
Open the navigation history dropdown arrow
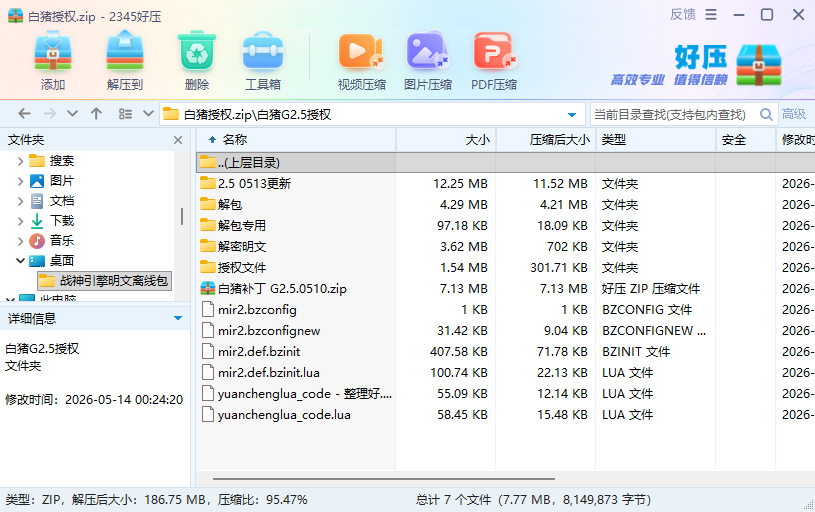72,114
